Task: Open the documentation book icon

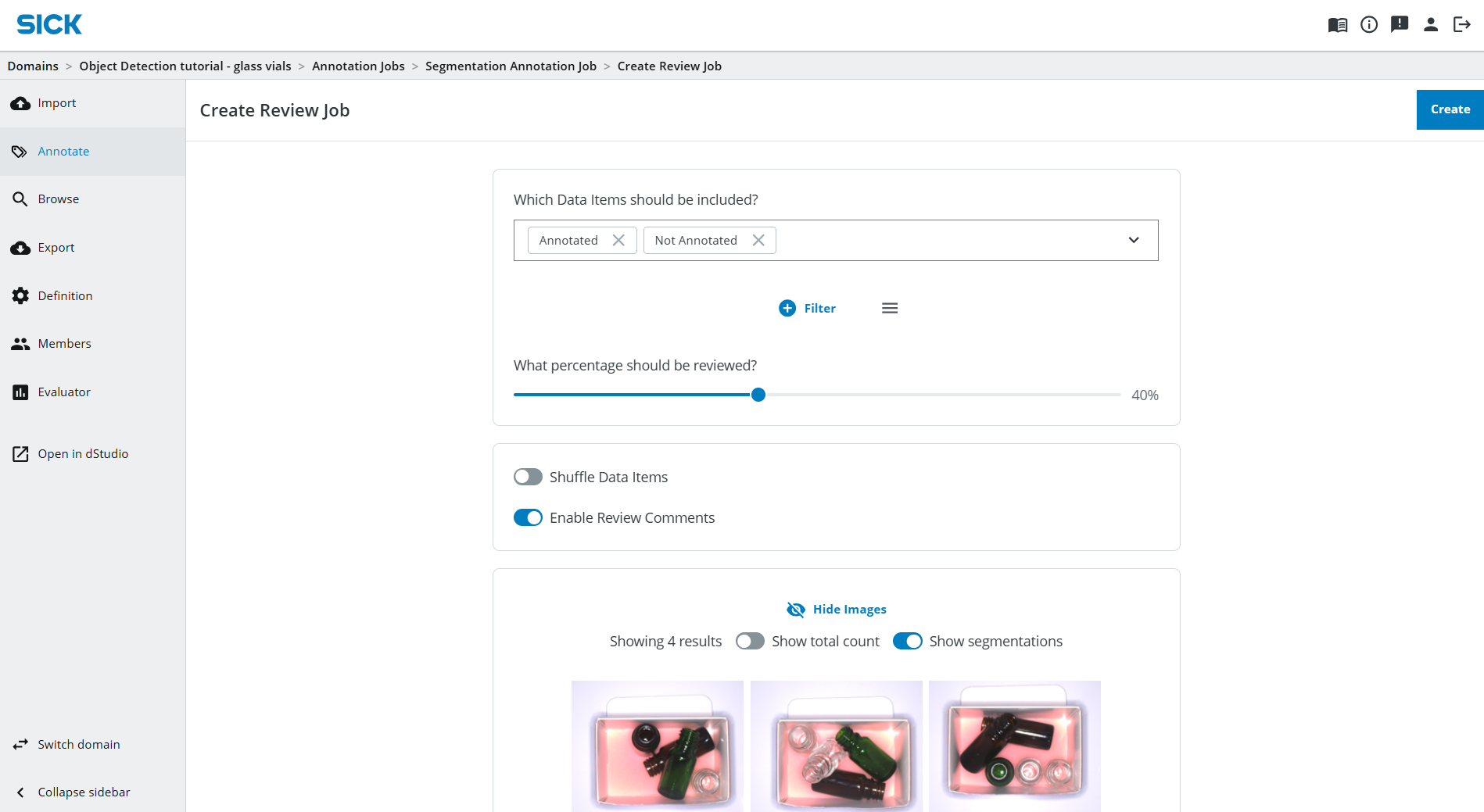Action: 1337,24
